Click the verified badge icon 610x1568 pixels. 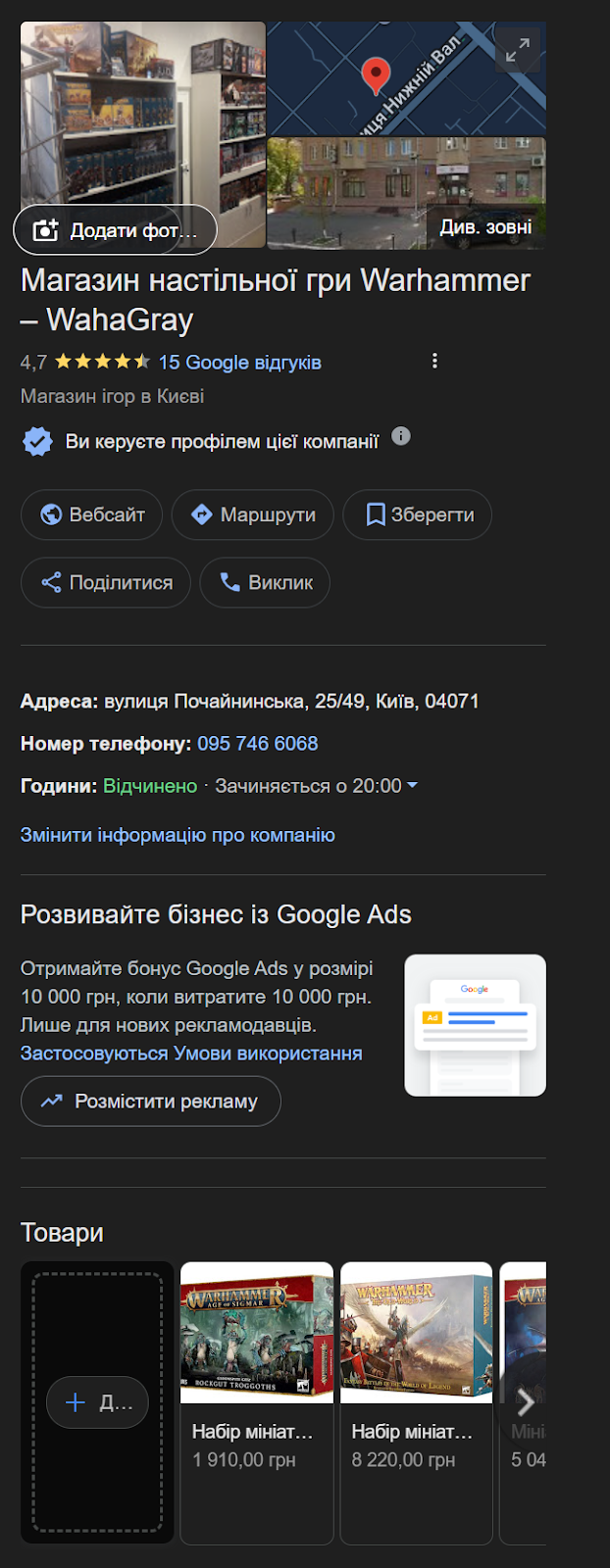pyautogui.click(x=37, y=442)
